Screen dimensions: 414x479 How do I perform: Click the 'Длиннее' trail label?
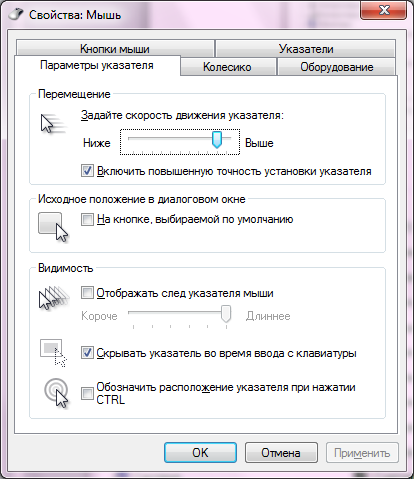tap(268, 316)
